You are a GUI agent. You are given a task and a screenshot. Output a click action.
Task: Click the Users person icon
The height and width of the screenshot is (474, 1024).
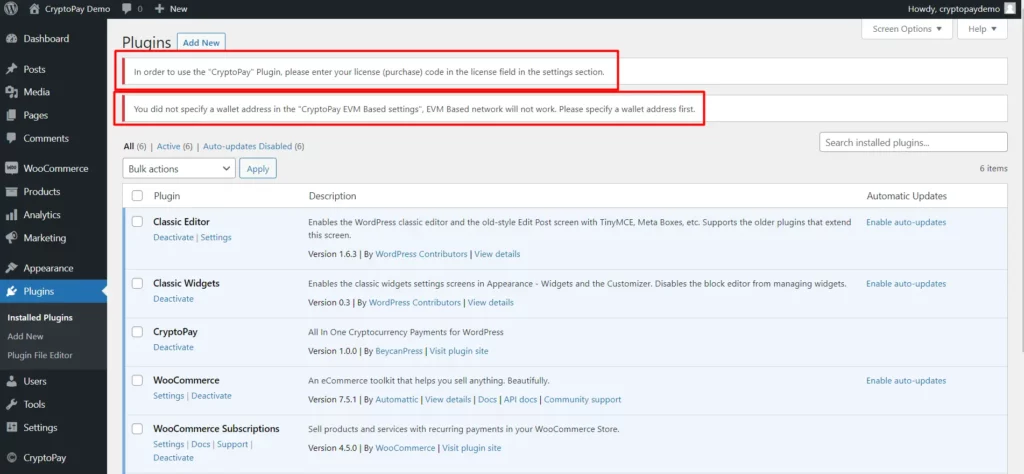[x=11, y=381]
